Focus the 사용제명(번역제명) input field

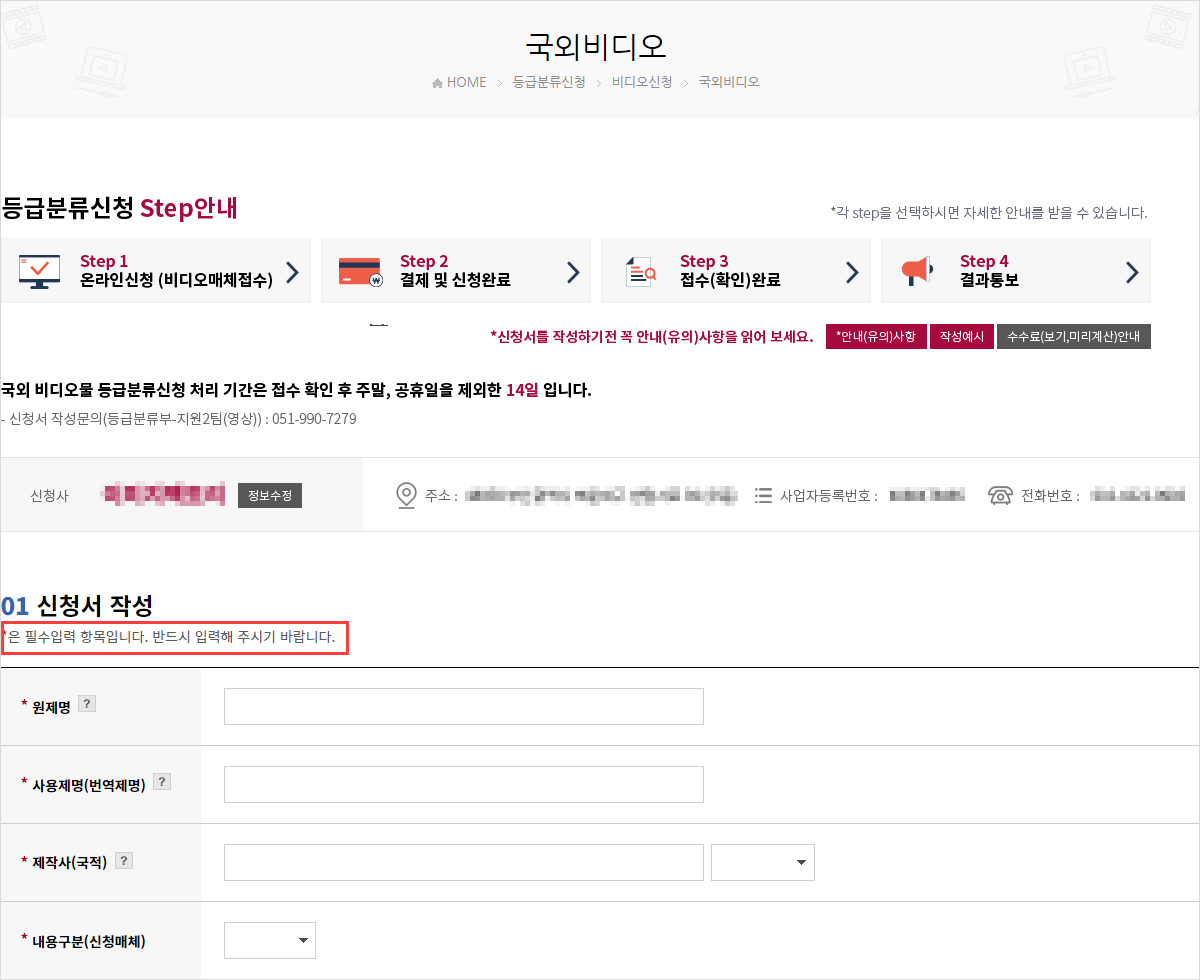click(464, 784)
